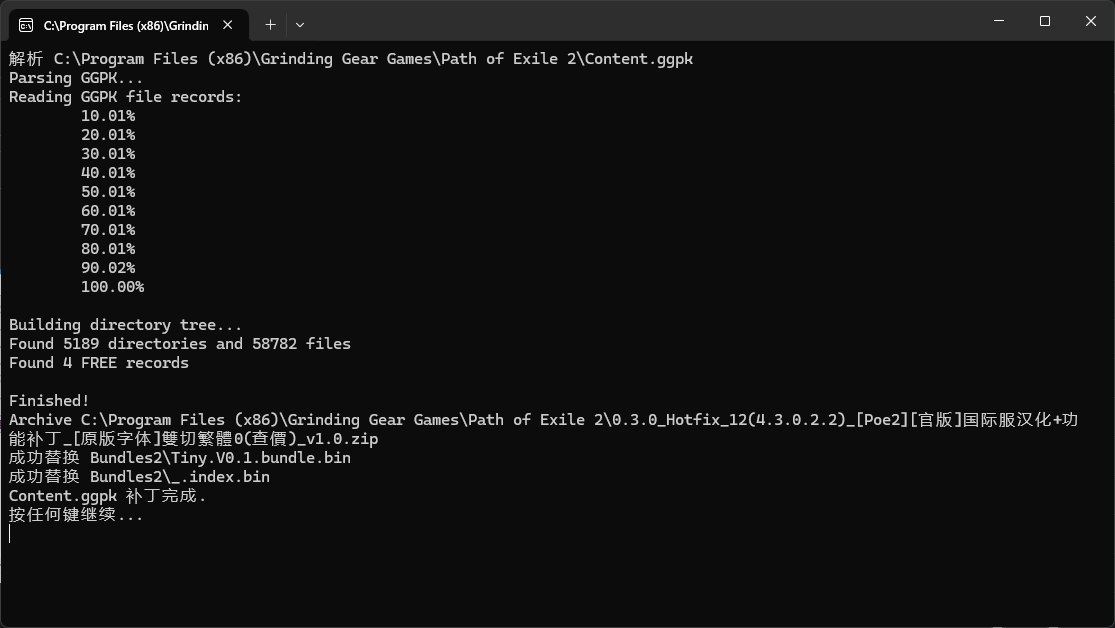Click the 100.00% progress entry
This screenshot has width=1115, height=628.
pos(112,287)
